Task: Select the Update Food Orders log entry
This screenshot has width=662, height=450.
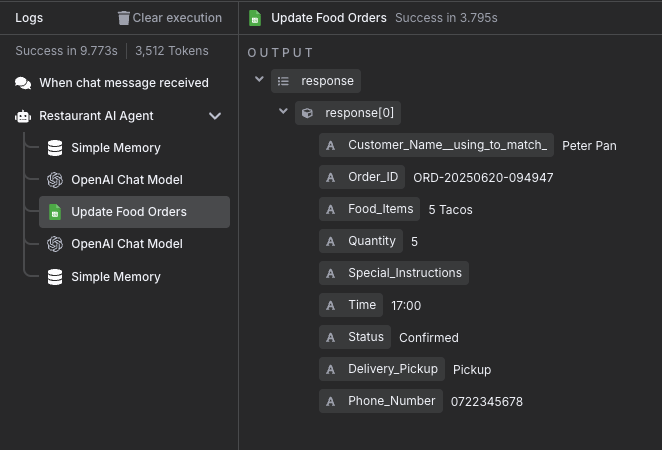Action: 134,212
